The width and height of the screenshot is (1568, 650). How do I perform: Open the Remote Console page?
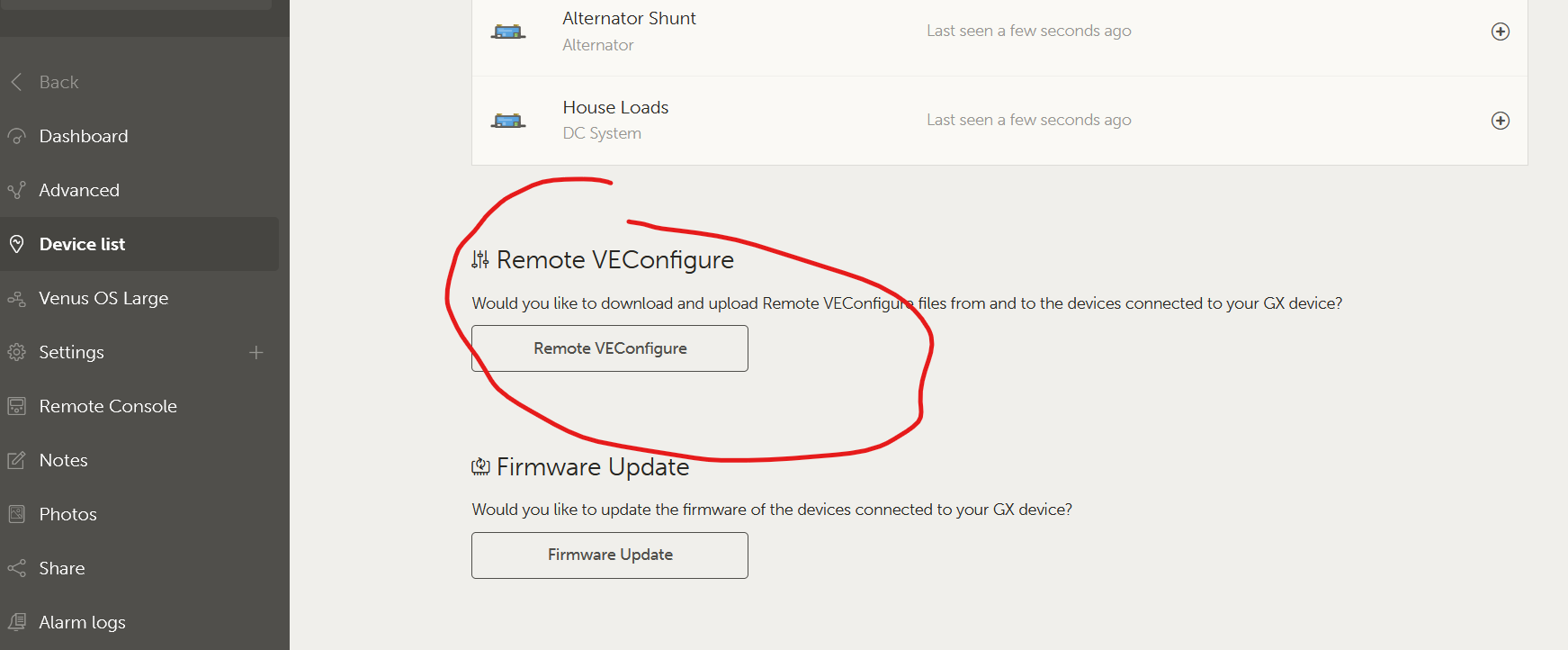(x=108, y=406)
